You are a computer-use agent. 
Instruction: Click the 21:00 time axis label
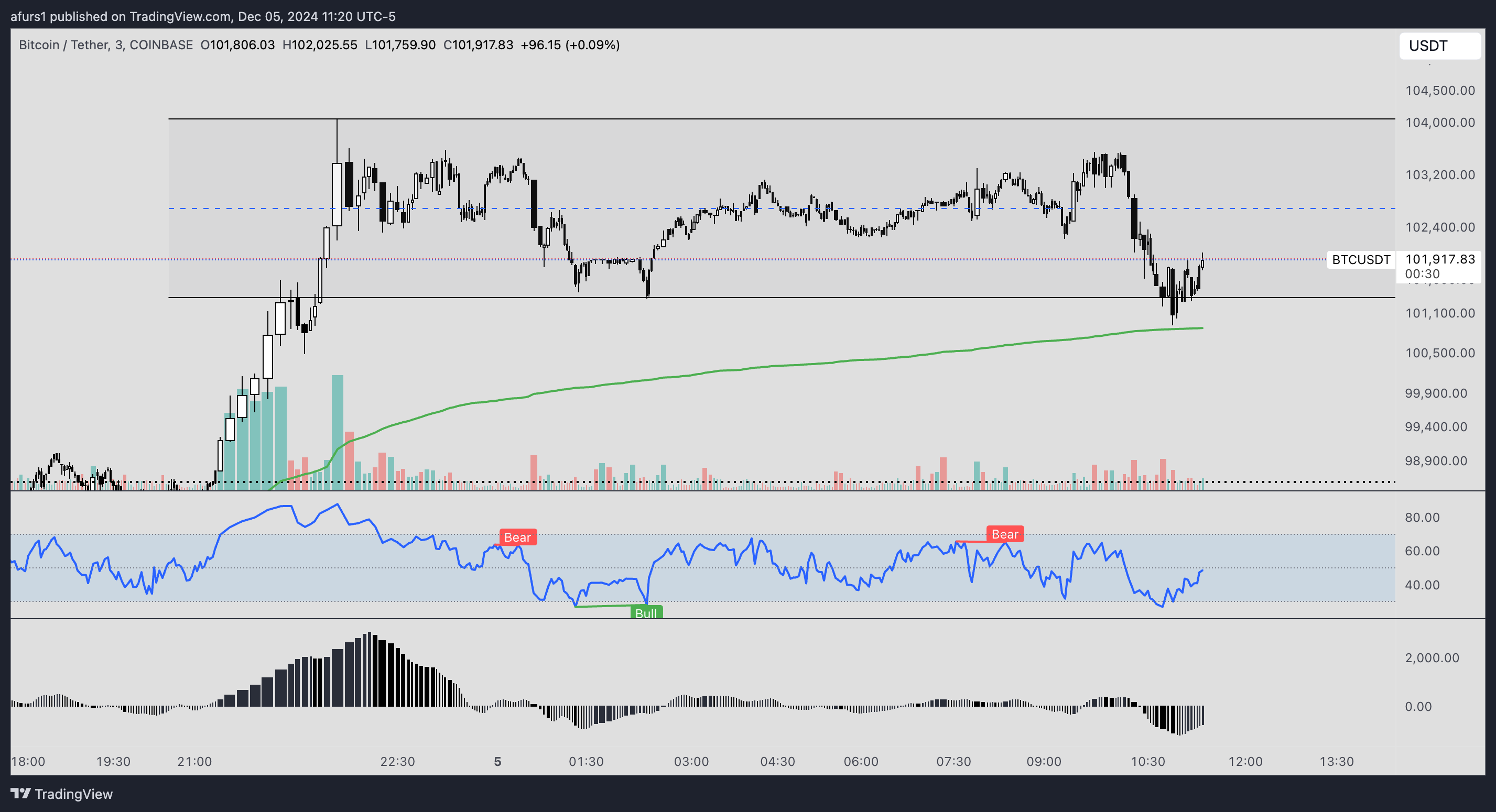tap(194, 762)
